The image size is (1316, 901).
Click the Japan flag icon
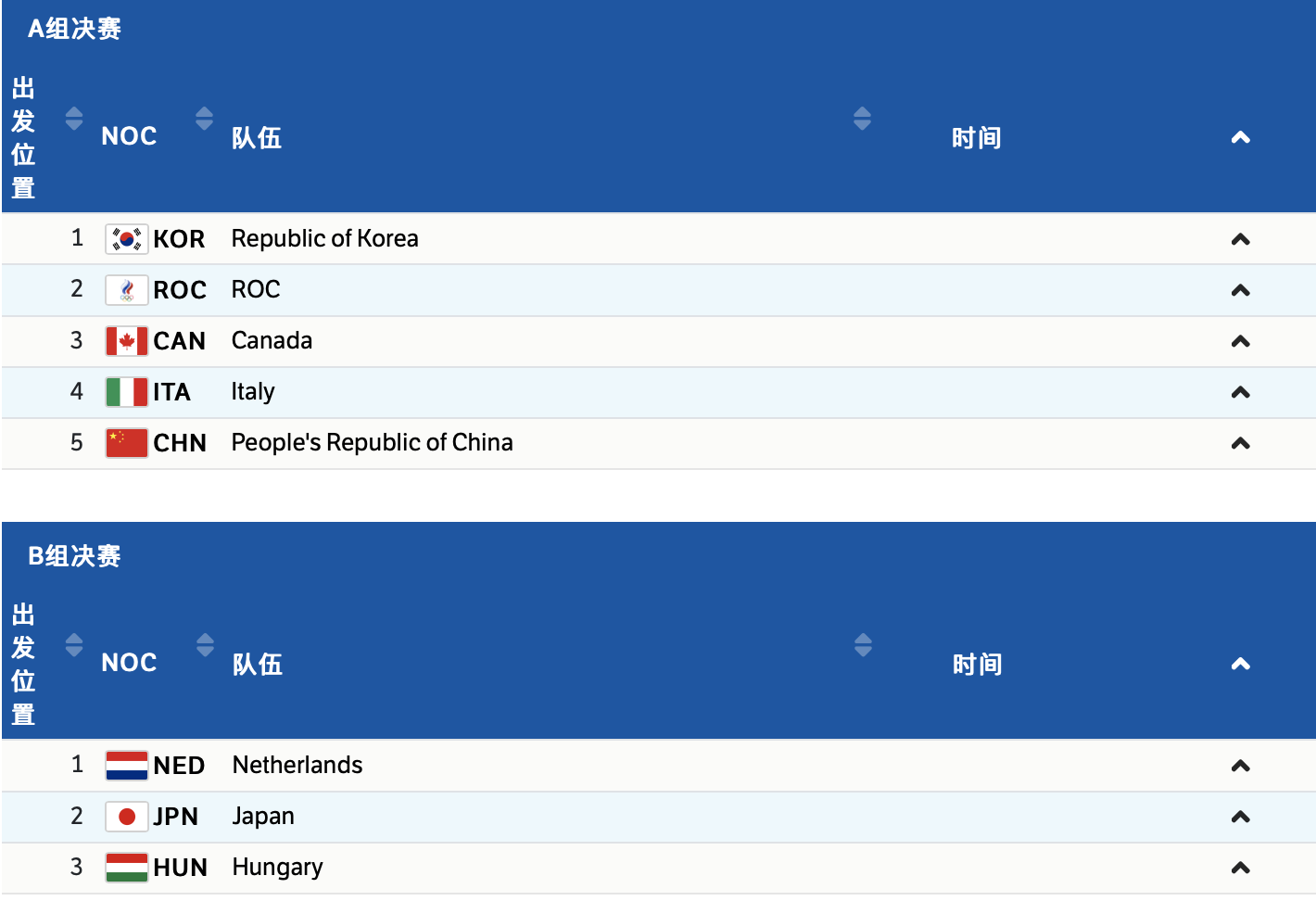click(126, 817)
